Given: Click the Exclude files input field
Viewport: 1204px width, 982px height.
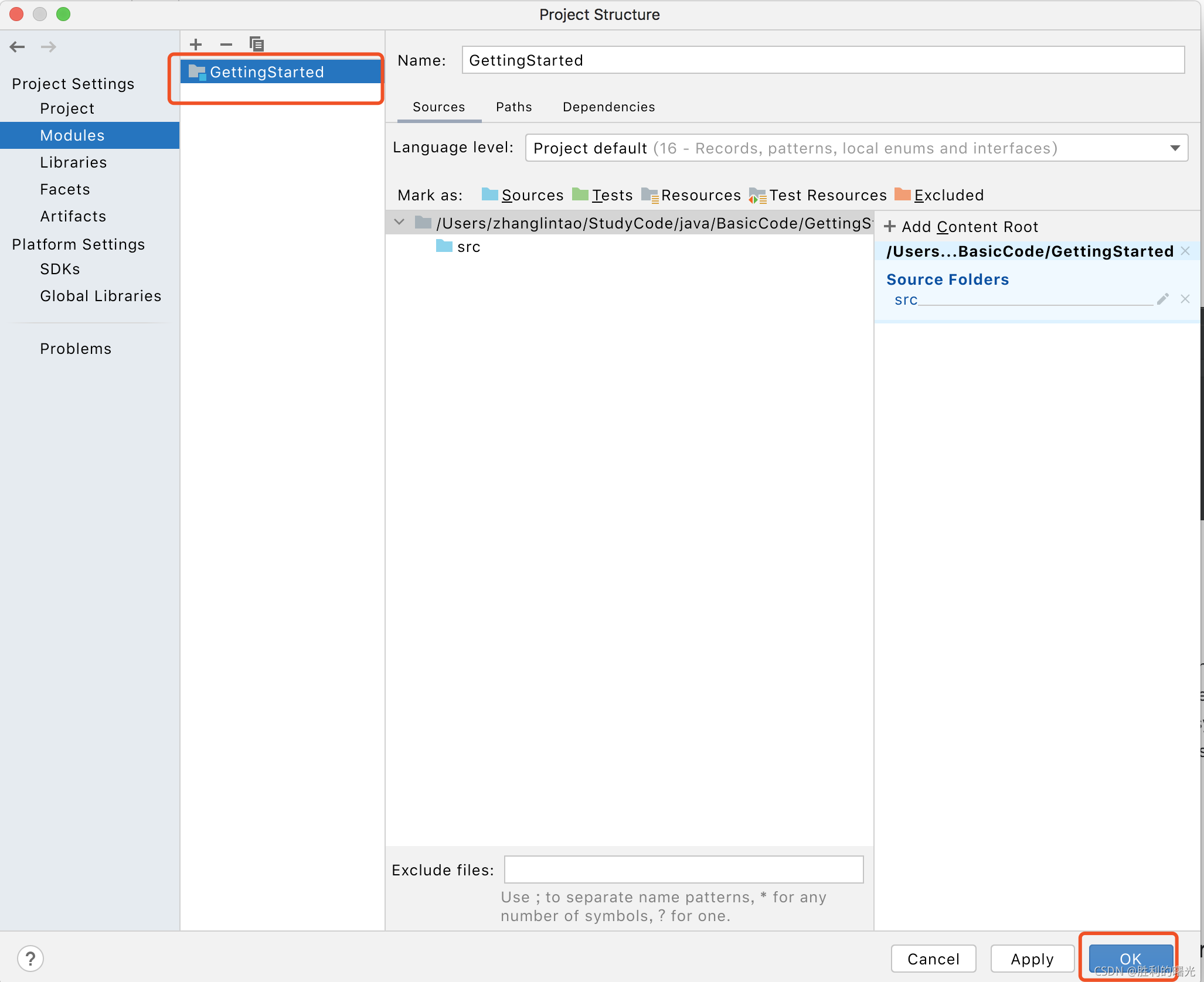Looking at the screenshot, I should (x=683, y=870).
